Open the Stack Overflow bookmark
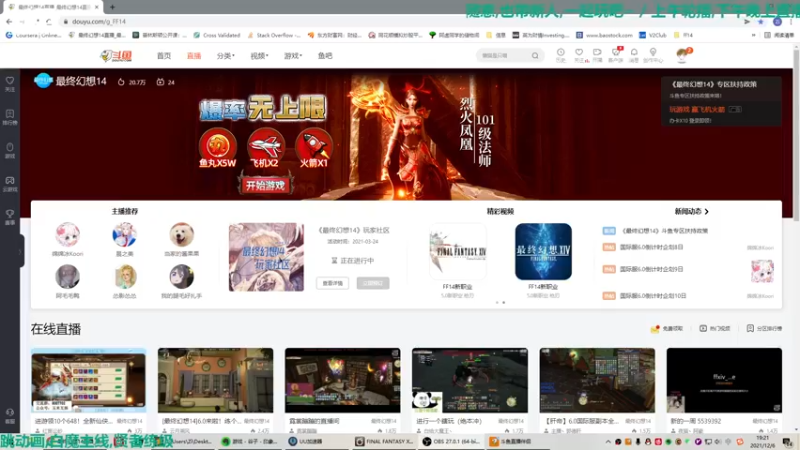 (274, 35)
